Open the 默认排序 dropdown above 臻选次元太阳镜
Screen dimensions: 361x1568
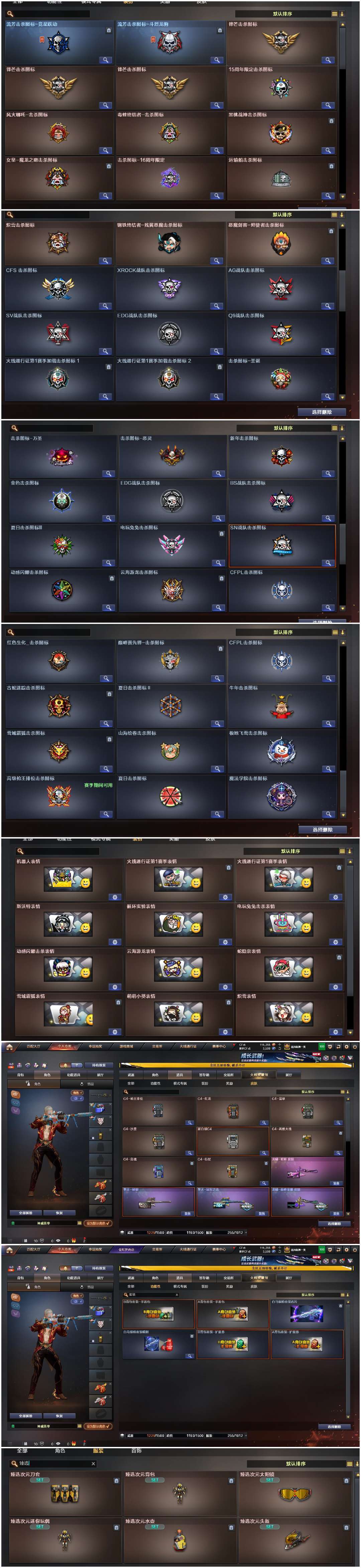296,1463
